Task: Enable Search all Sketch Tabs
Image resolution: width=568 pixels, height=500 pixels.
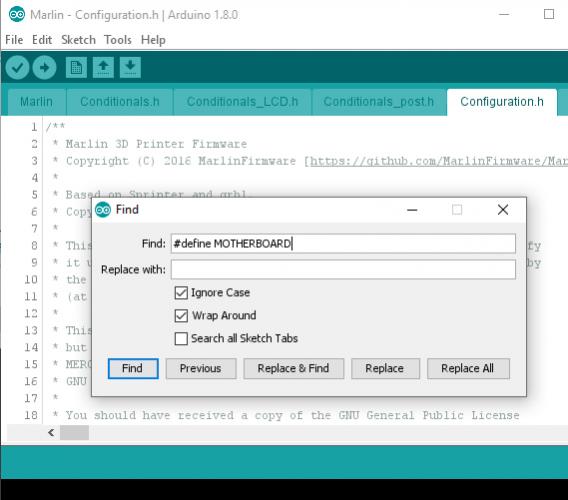Action: pyautogui.click(x=181, y=338)
